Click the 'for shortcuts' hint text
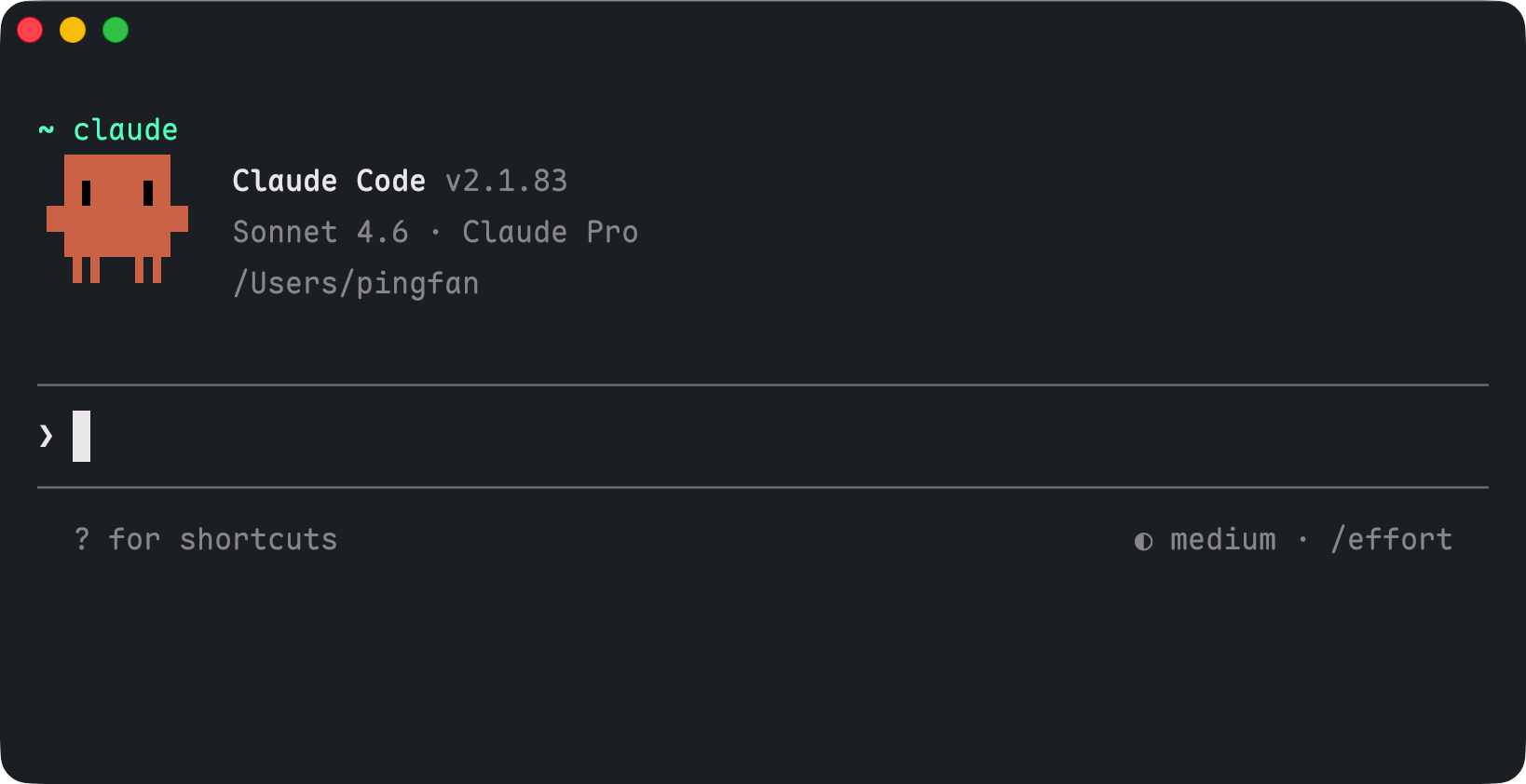Screen dimensions: 1526x784 coord(223,540)
